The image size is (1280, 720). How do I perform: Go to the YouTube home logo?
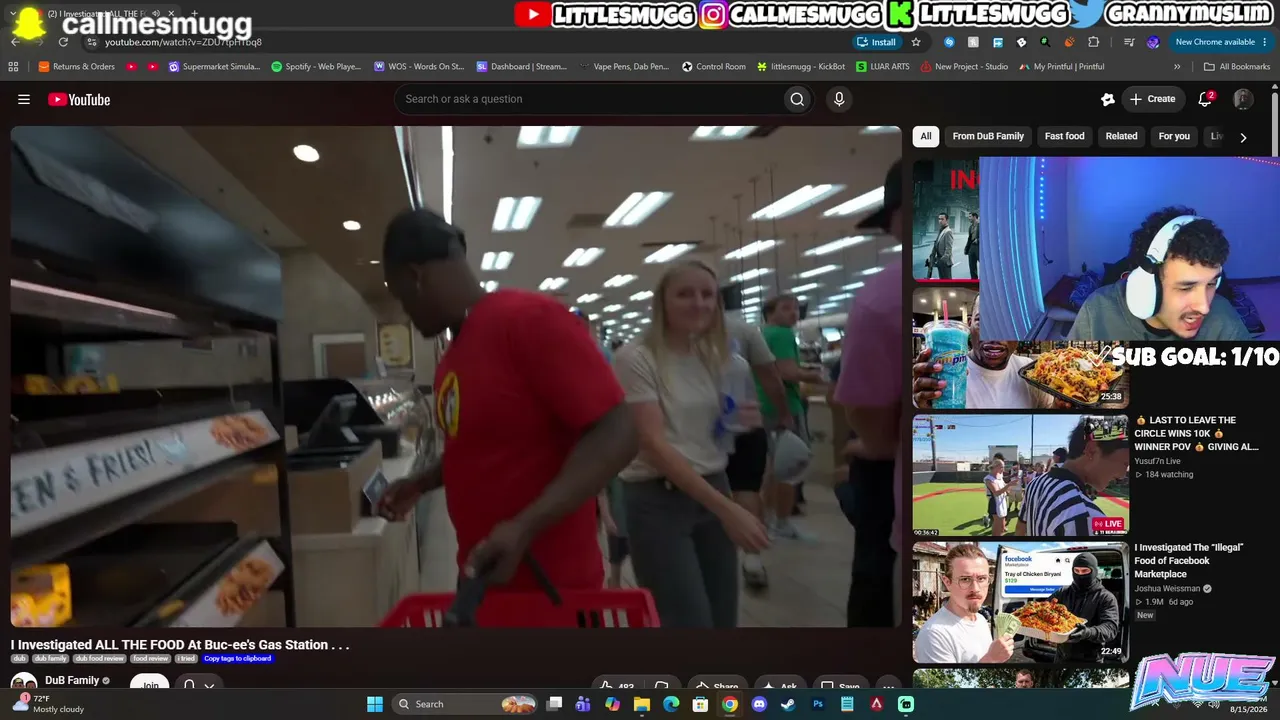pos(79,99)
